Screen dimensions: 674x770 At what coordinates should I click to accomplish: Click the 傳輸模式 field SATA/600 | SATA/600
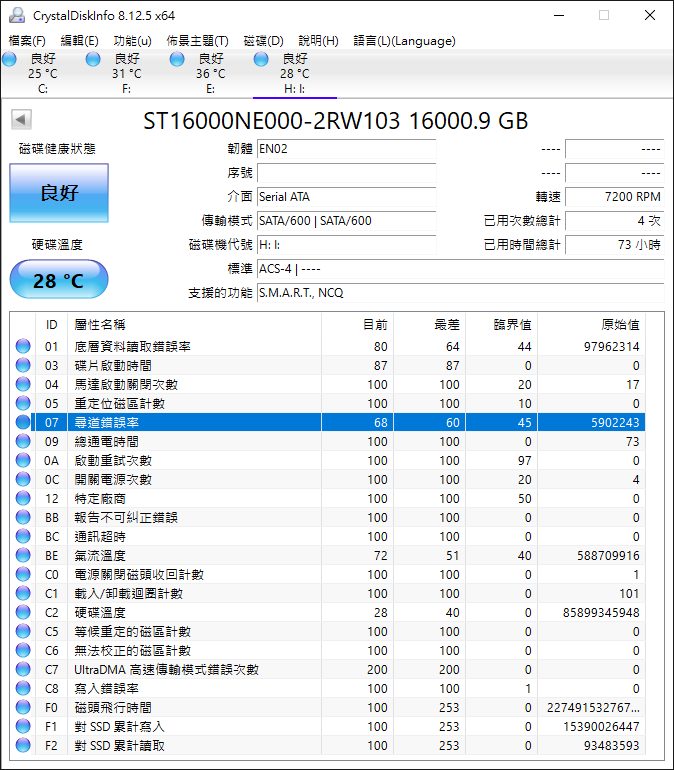[x=347, y=221]
